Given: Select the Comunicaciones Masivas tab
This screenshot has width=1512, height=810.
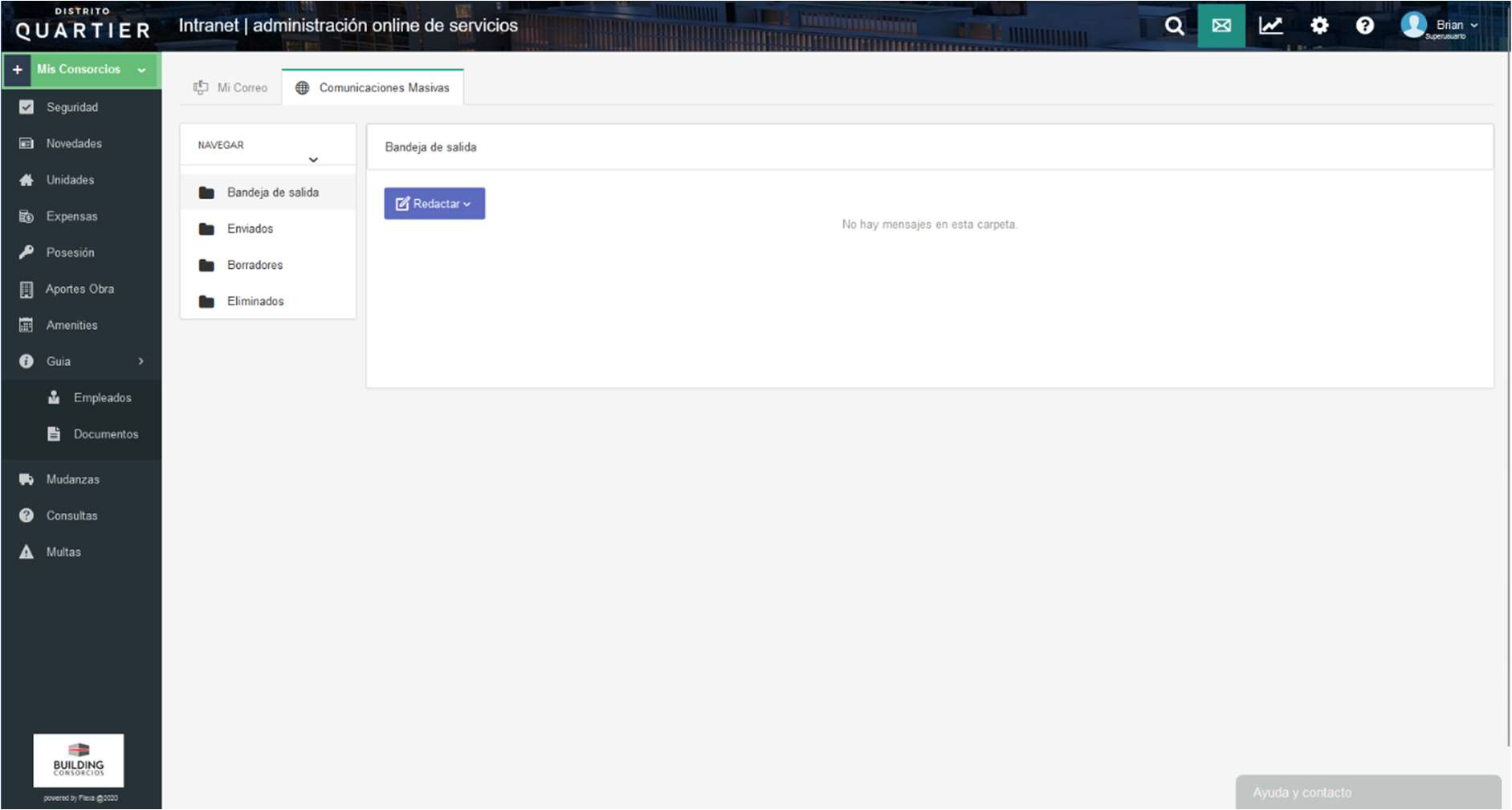Looking at the screenshot, I should coord(373,88).
